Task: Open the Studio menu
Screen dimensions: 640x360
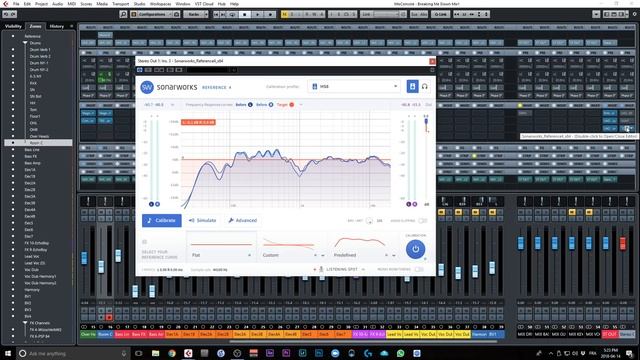Action: (x=139, y=4)
